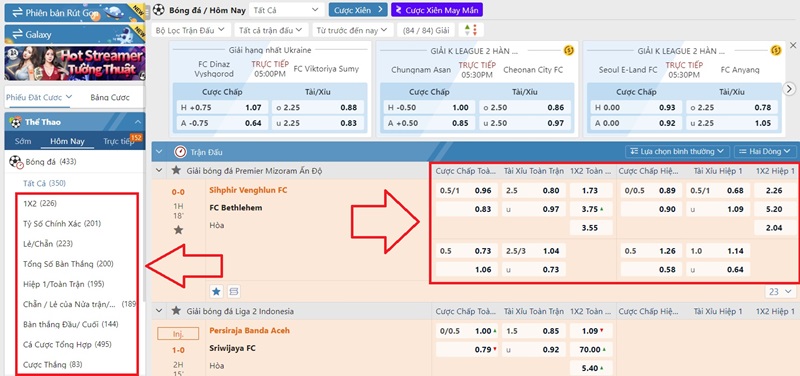This screenshot has width=800, height=376.
Task: Click the 1.07 odds on FC Dinaz card
Action: pyautogui.click(x=221, y=108)
